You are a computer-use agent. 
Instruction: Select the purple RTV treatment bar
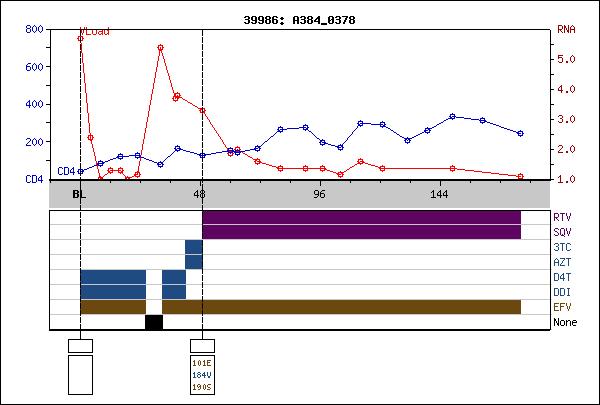361,217
